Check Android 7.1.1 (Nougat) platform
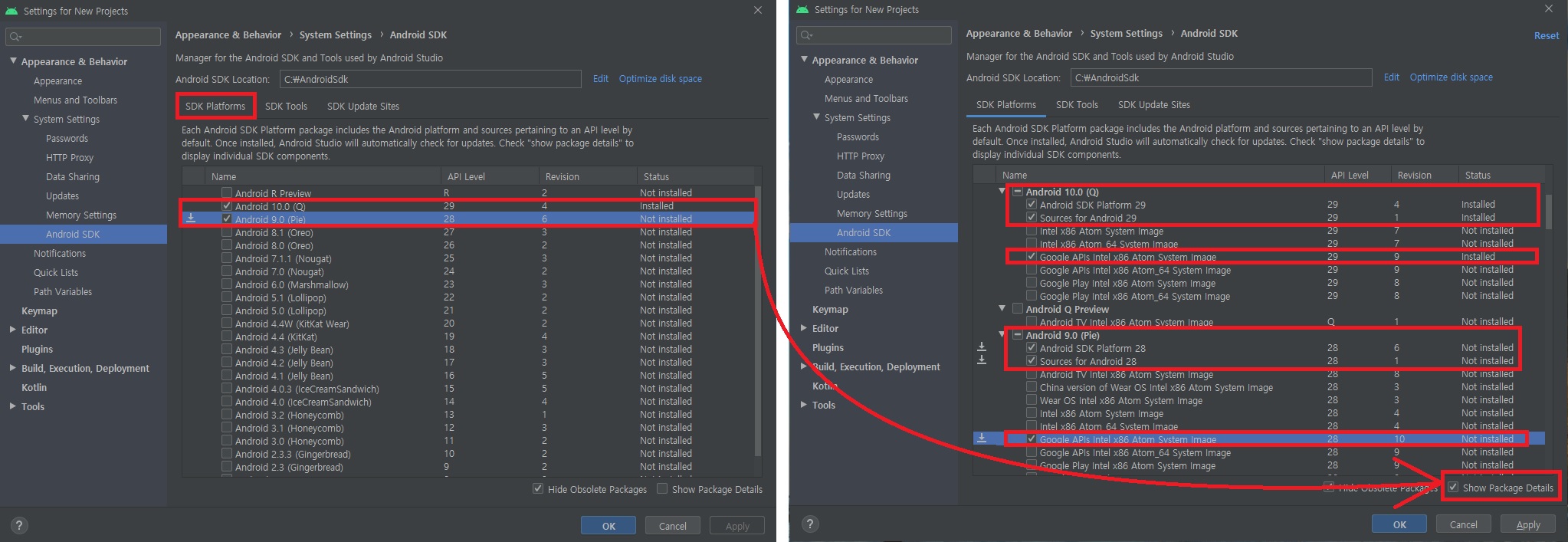The width and height of the screenshot is (1568, 542). coord(227,258)
